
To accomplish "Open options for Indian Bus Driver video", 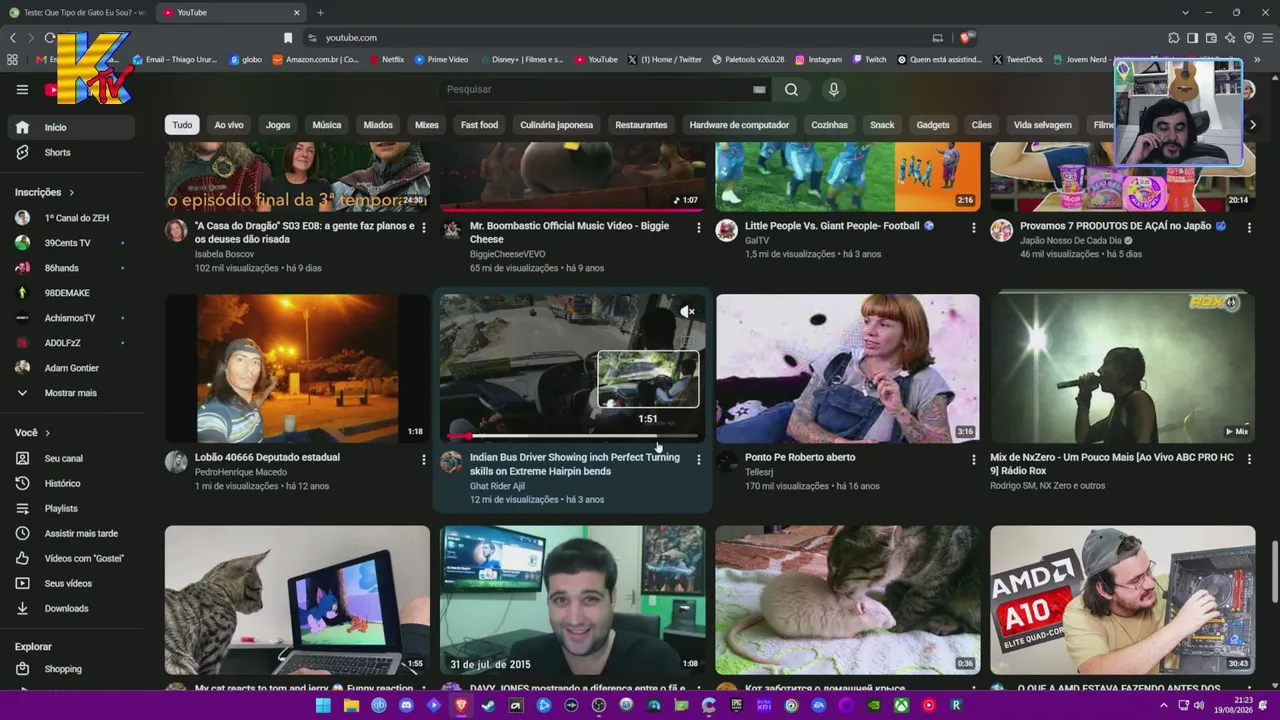I will click(x=698, y=459).
